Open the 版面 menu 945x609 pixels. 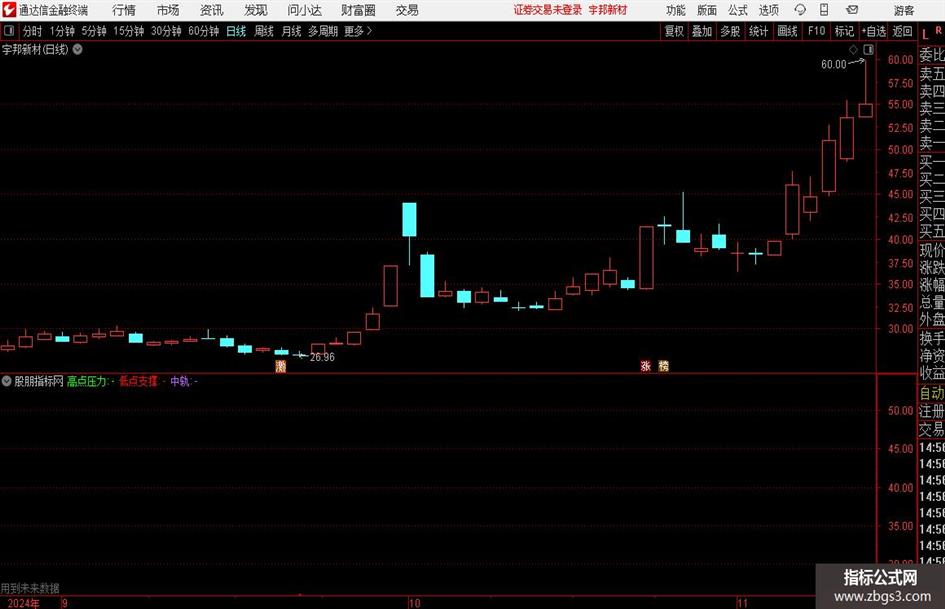pyautogui.click(x=706, y=10)
